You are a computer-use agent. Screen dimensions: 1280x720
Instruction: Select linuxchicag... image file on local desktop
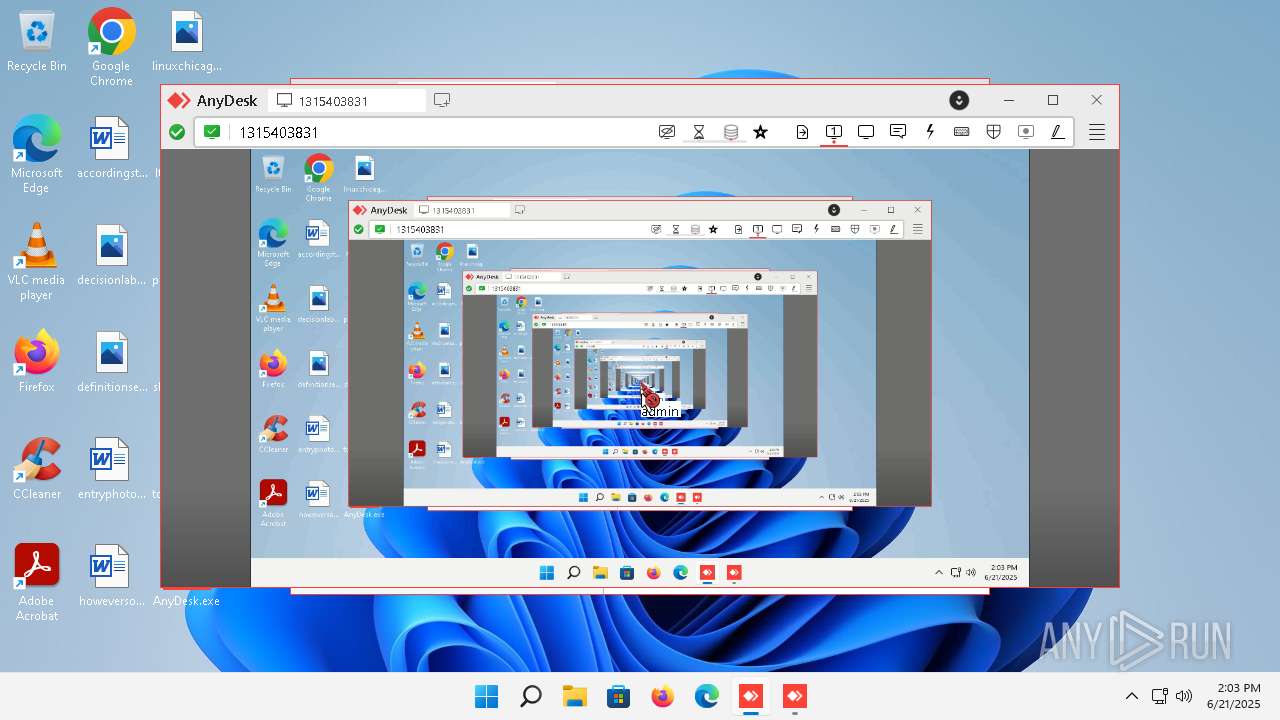[x=187, y=42]
